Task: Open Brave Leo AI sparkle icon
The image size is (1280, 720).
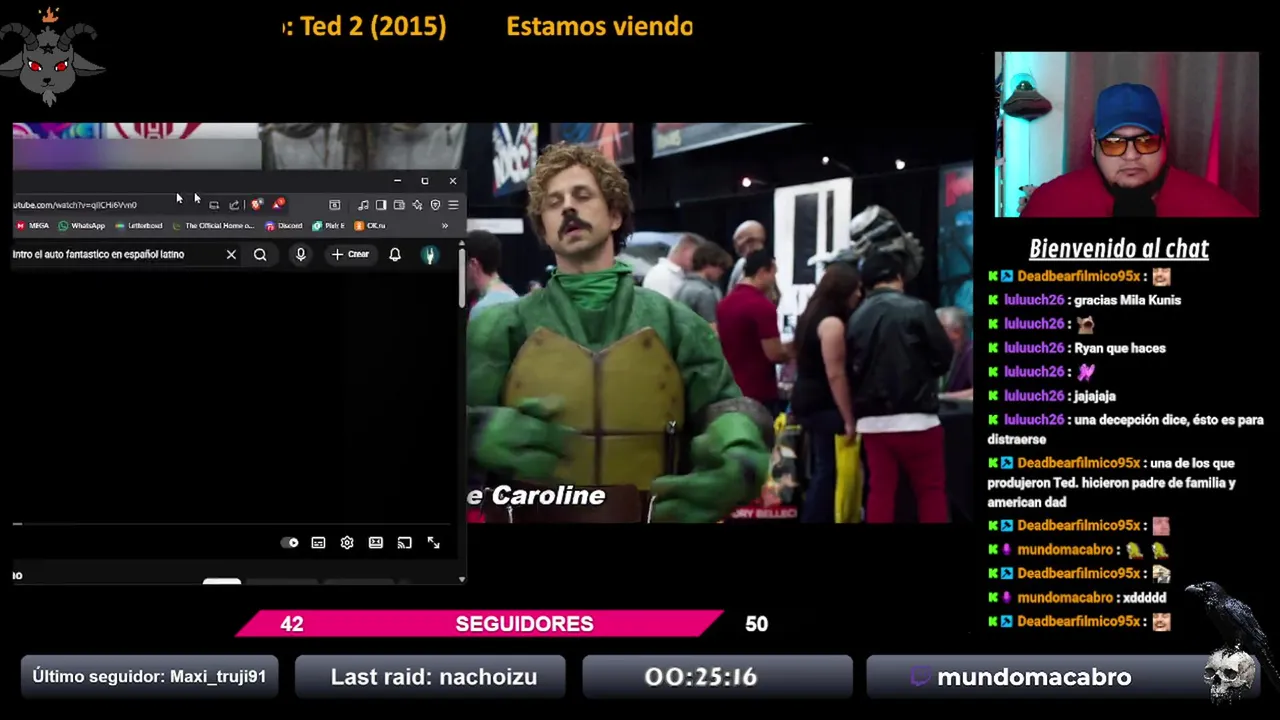Action: (417, 205)
